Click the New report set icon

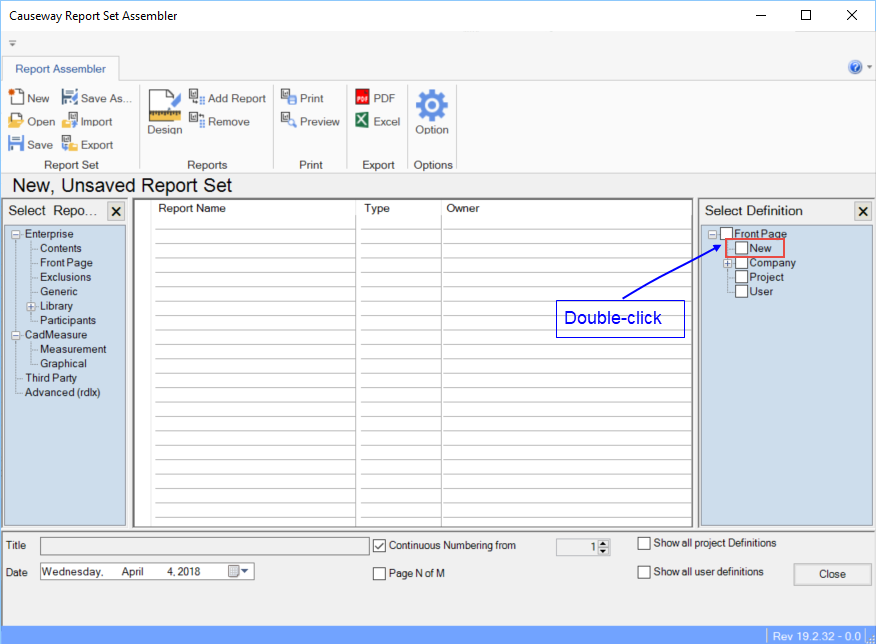[x=16, y=97]
